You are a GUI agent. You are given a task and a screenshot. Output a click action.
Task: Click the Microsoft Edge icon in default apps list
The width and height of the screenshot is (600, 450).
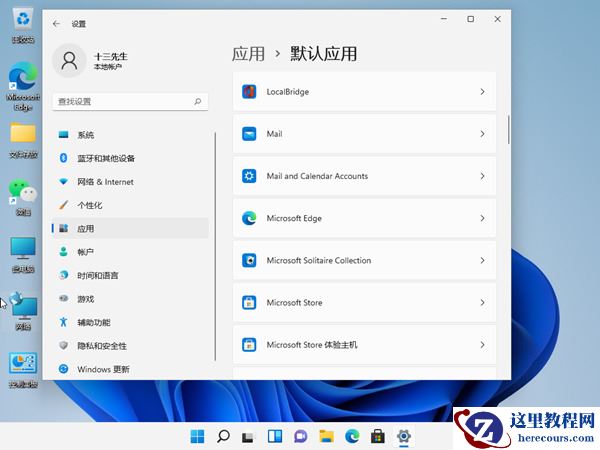click(249, 218)
